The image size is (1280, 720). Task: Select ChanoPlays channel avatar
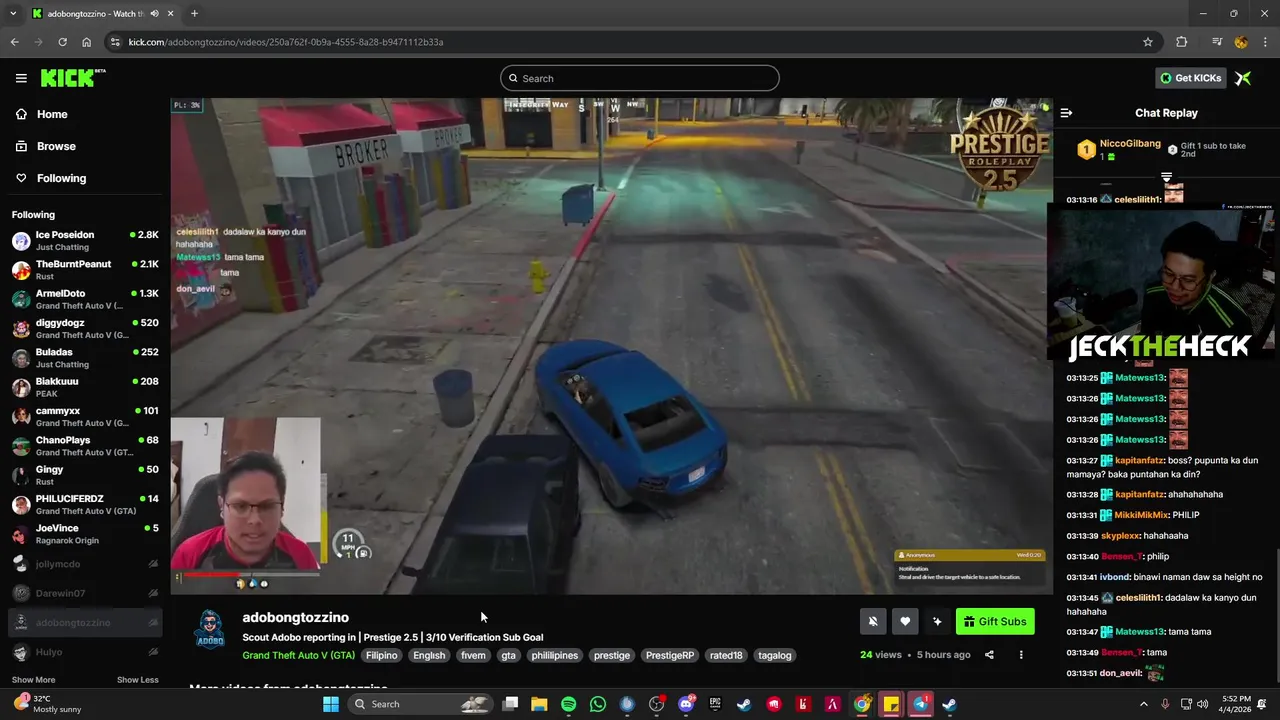pyautogui.click(x=21, y=446)
